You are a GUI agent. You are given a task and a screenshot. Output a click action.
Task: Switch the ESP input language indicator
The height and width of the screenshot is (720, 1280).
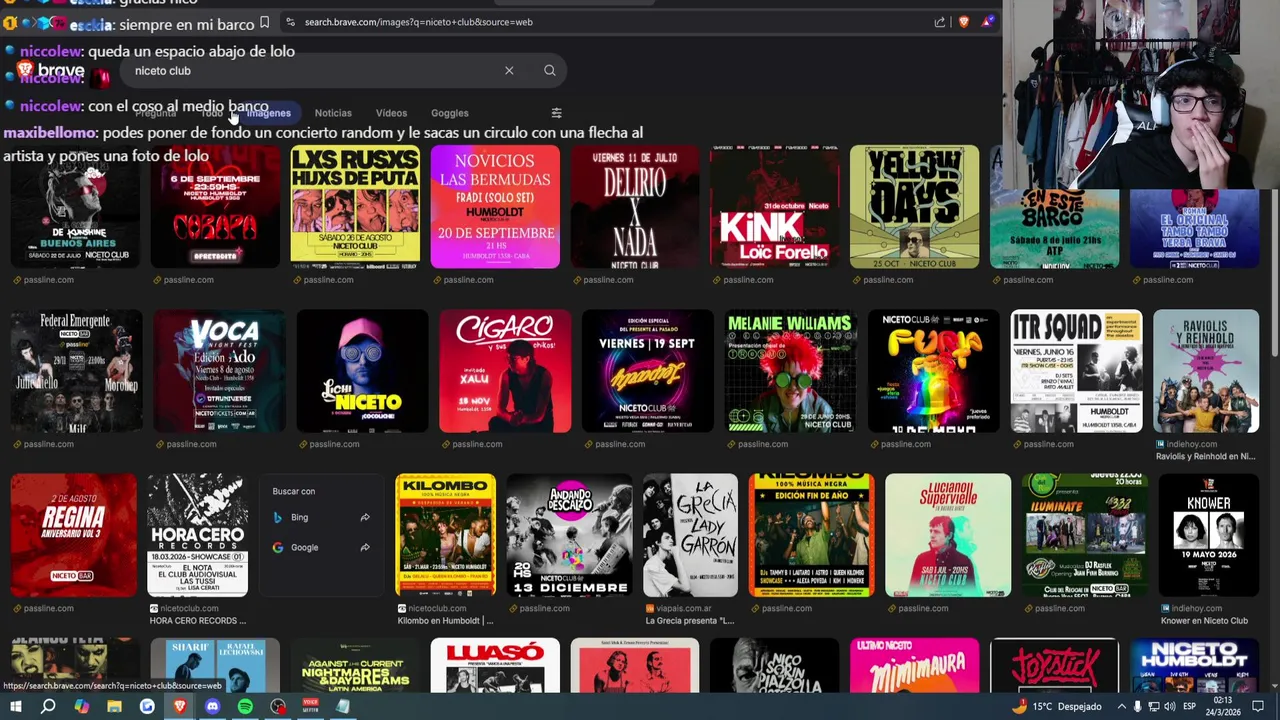[1190, 707]
